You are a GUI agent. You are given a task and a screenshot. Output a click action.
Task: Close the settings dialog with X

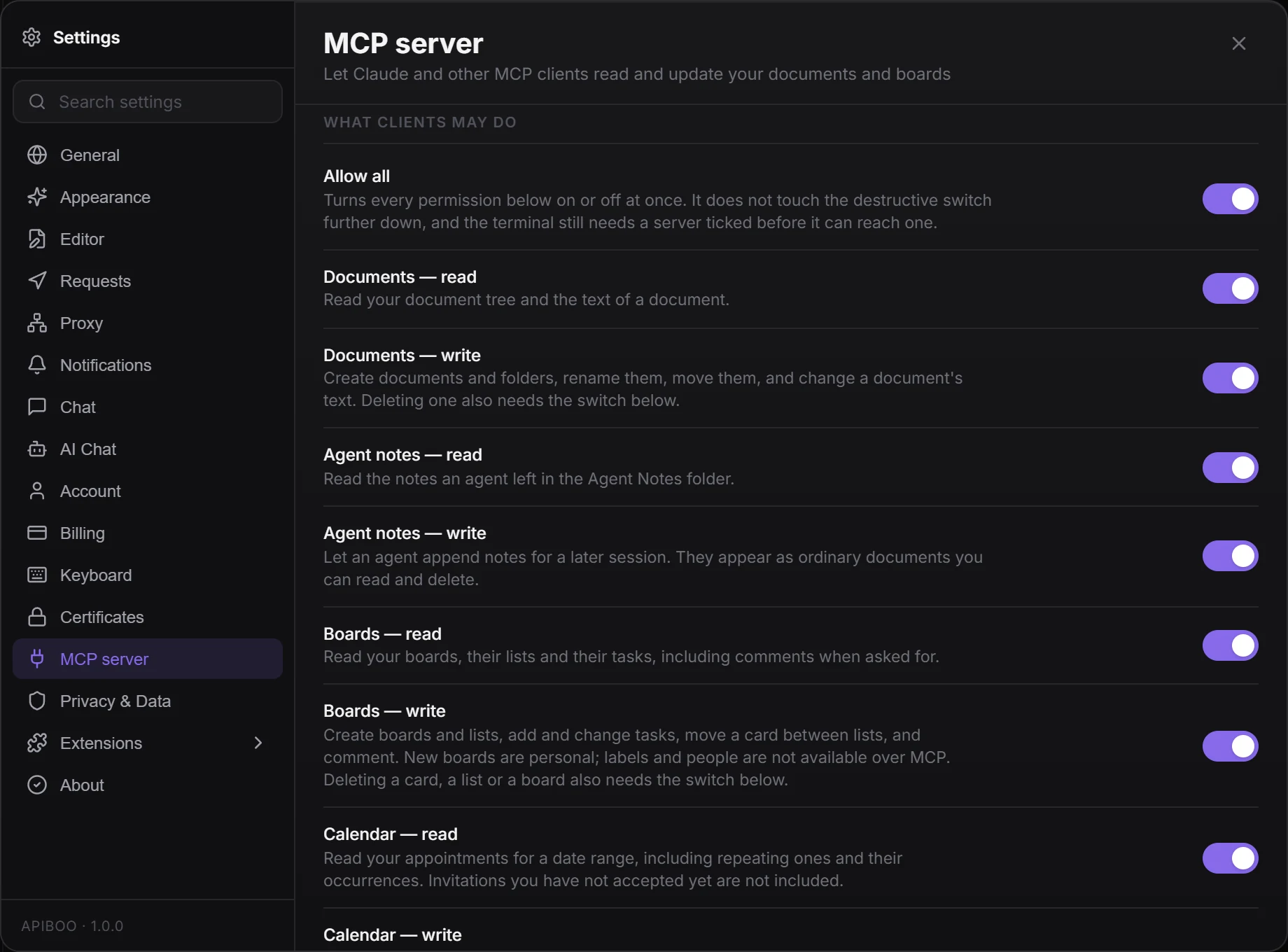point(1239,43)
